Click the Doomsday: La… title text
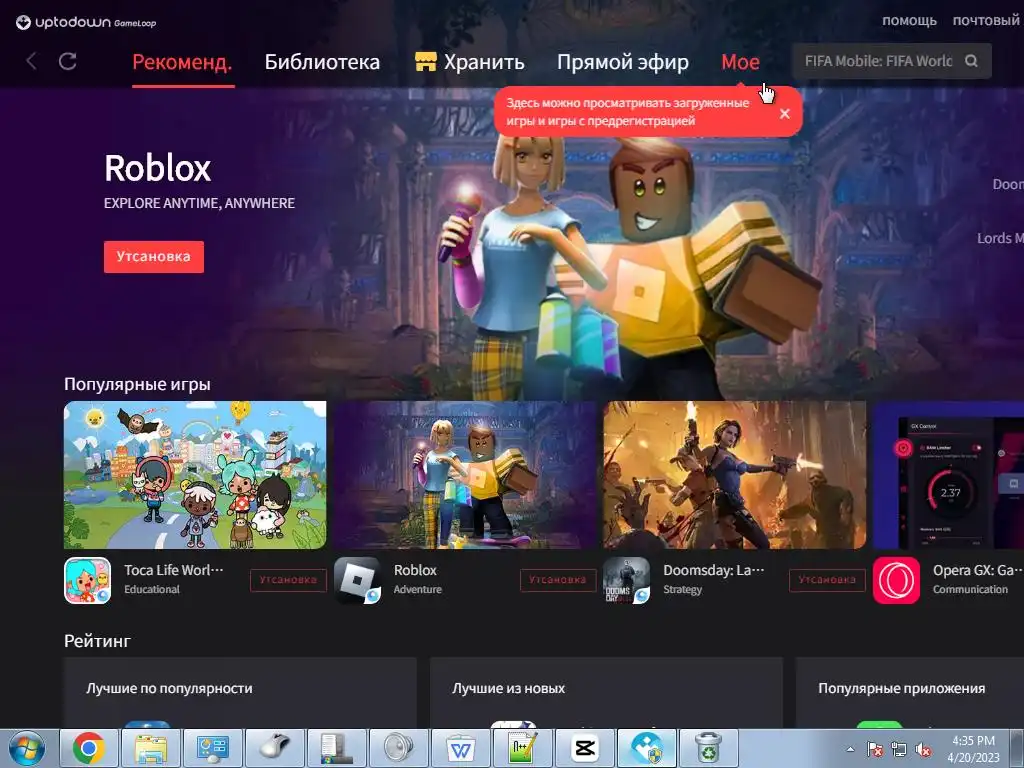1024x768 pixels. (x=714, y=570)
